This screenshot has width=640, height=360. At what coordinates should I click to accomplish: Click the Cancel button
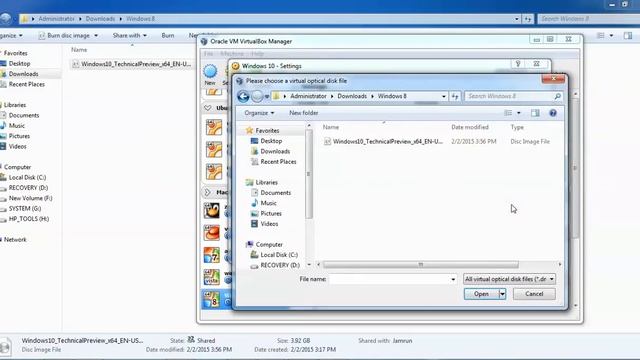534,294
